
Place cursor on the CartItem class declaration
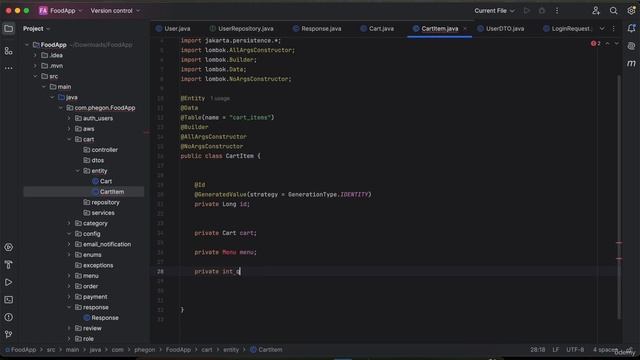pos(220,156)
